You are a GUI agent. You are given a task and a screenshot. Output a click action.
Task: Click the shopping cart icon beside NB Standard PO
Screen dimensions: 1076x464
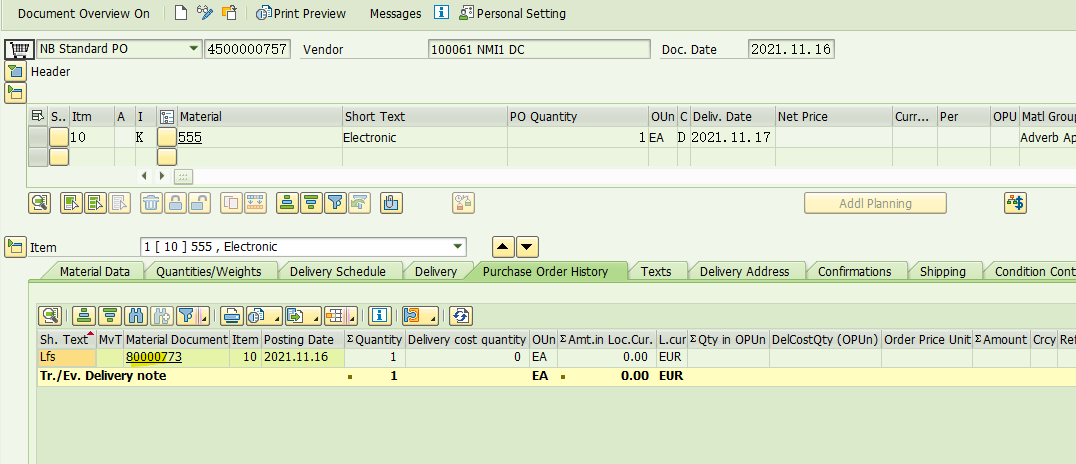pyautogui.click(x=18, y=49)
